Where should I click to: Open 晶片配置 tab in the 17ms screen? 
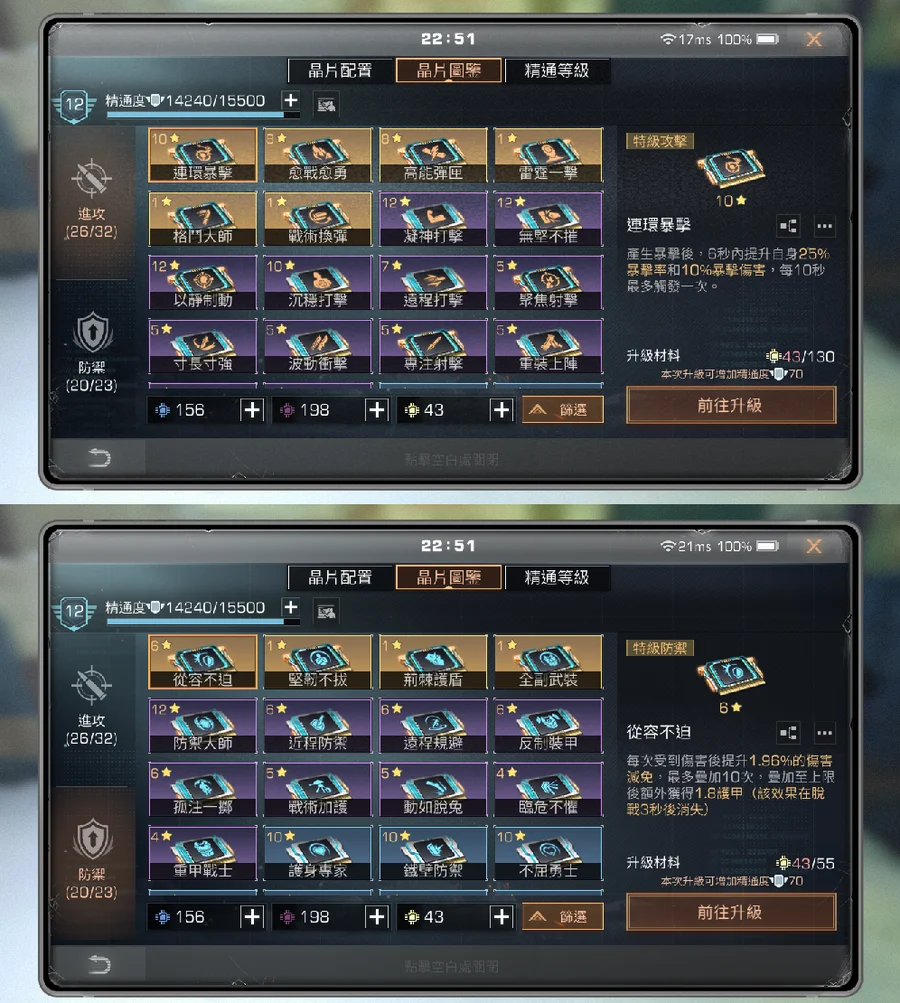[x=340, y=70]
